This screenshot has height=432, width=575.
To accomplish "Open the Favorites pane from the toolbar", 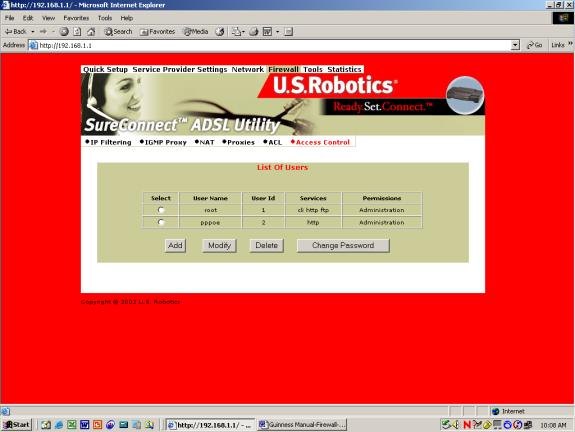I will 157,32.
